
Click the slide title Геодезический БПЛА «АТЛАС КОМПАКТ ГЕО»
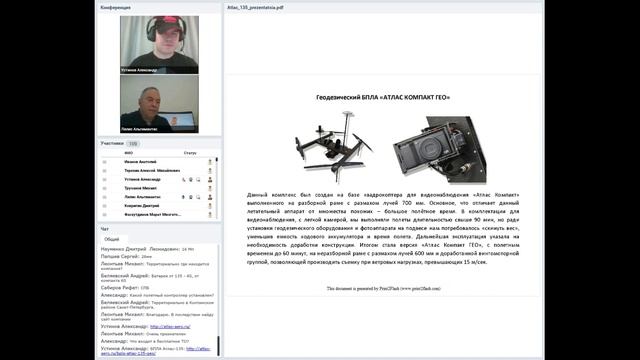click(x=383, y=98)
